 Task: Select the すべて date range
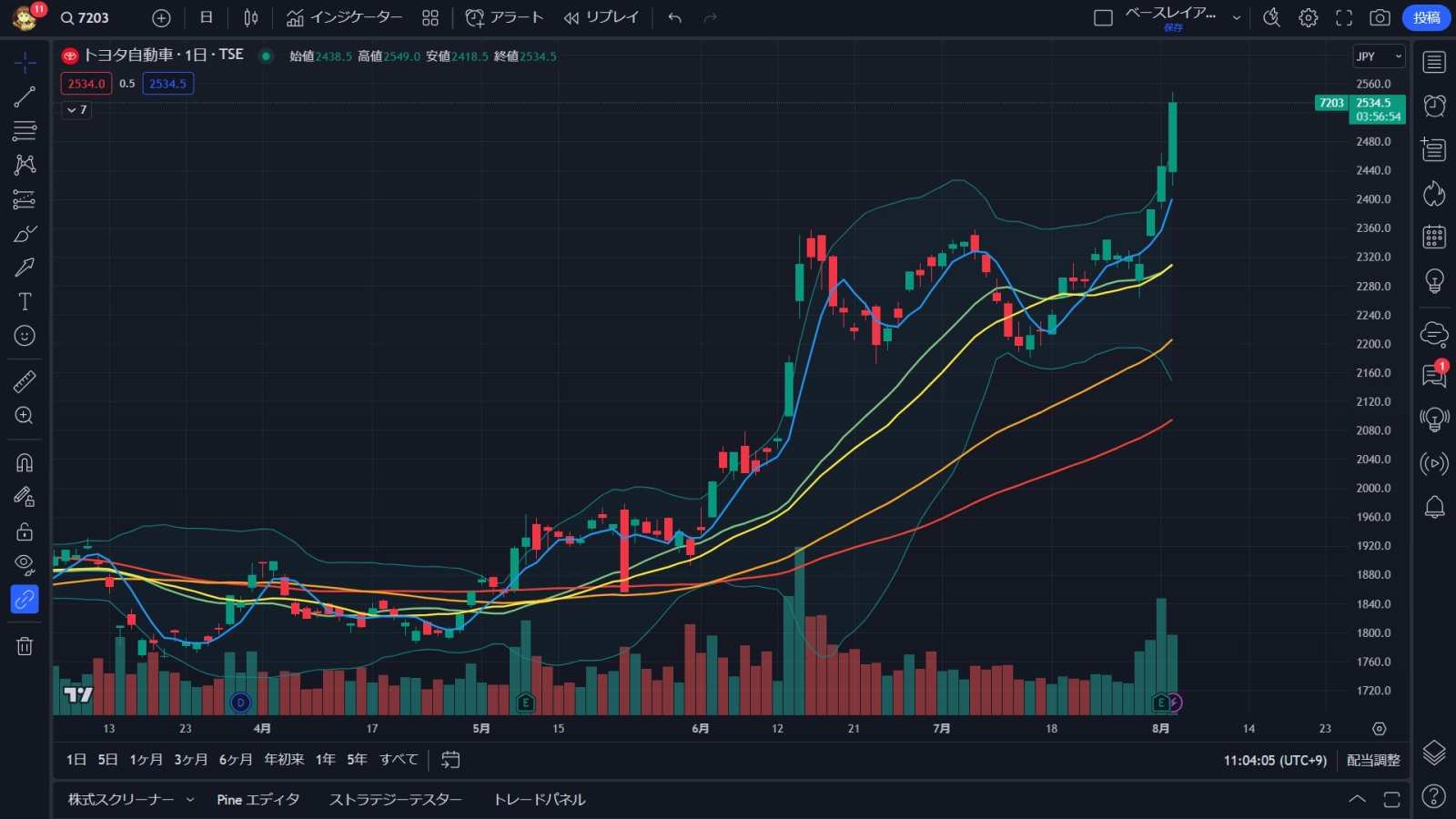click(x=399, y=760)
